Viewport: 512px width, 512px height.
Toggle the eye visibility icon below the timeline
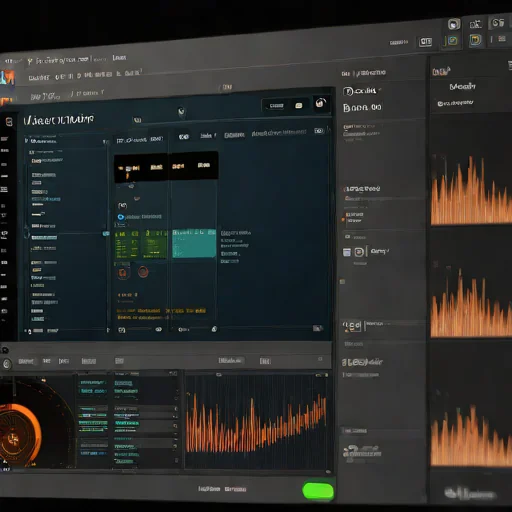click(159, 329)
